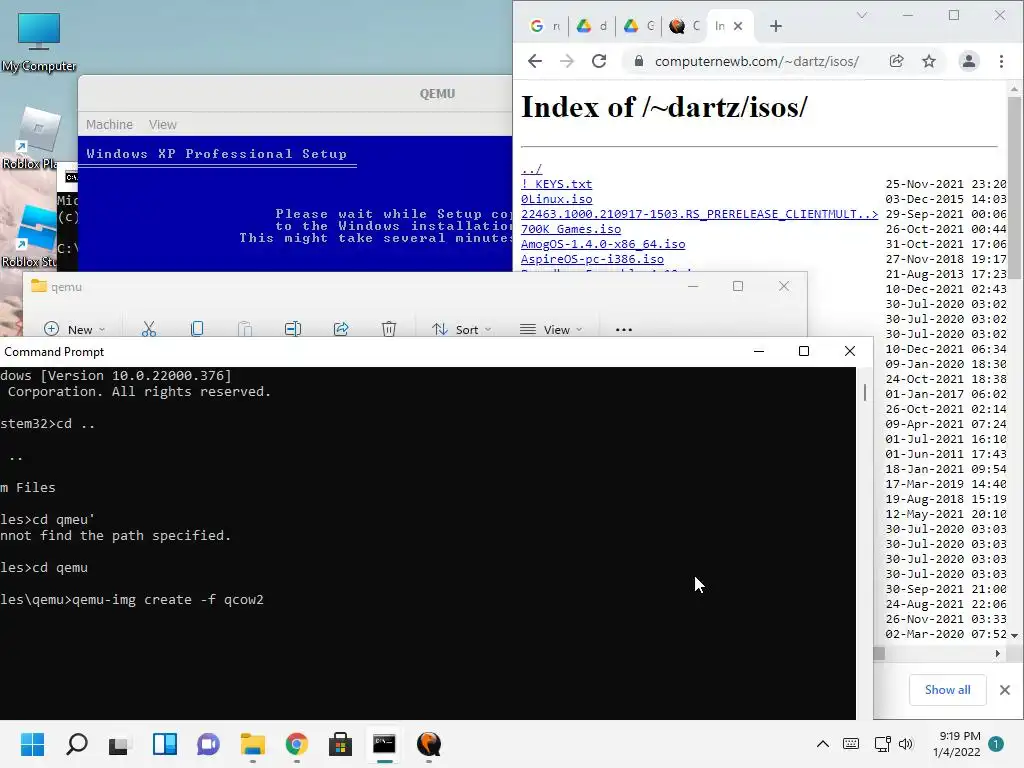1024x768 pixels.
Task: Switch to Chrome on the taskbar
Action: click(x=296, y=744)
